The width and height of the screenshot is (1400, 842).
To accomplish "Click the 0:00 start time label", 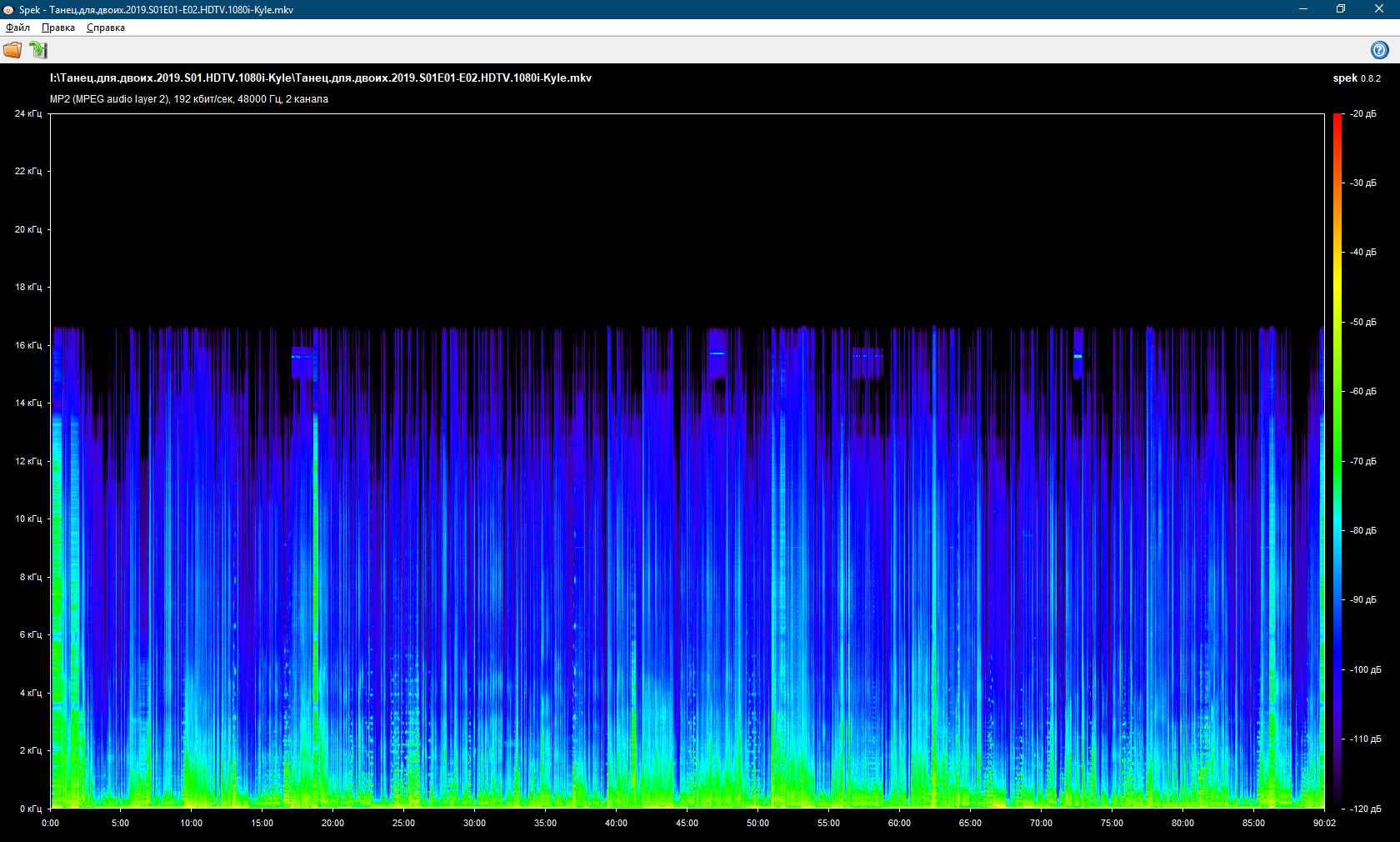I will pyautogui.click(x=51, y=823).
